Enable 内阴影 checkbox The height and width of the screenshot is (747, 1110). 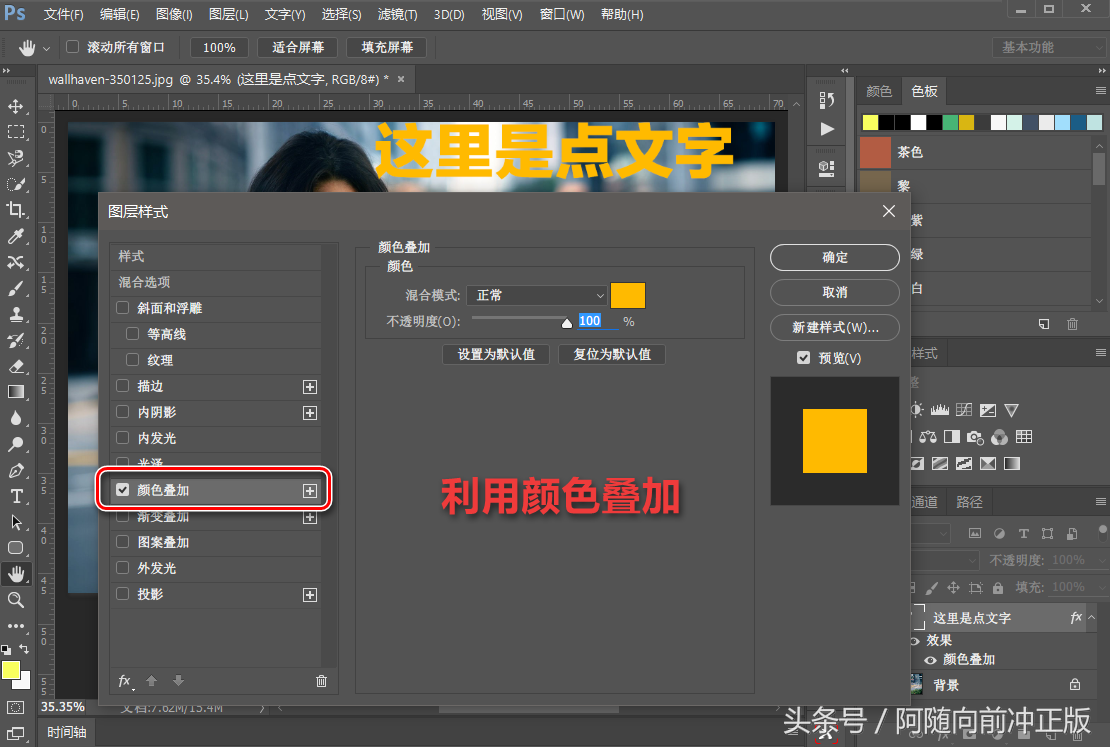[122, 412]
